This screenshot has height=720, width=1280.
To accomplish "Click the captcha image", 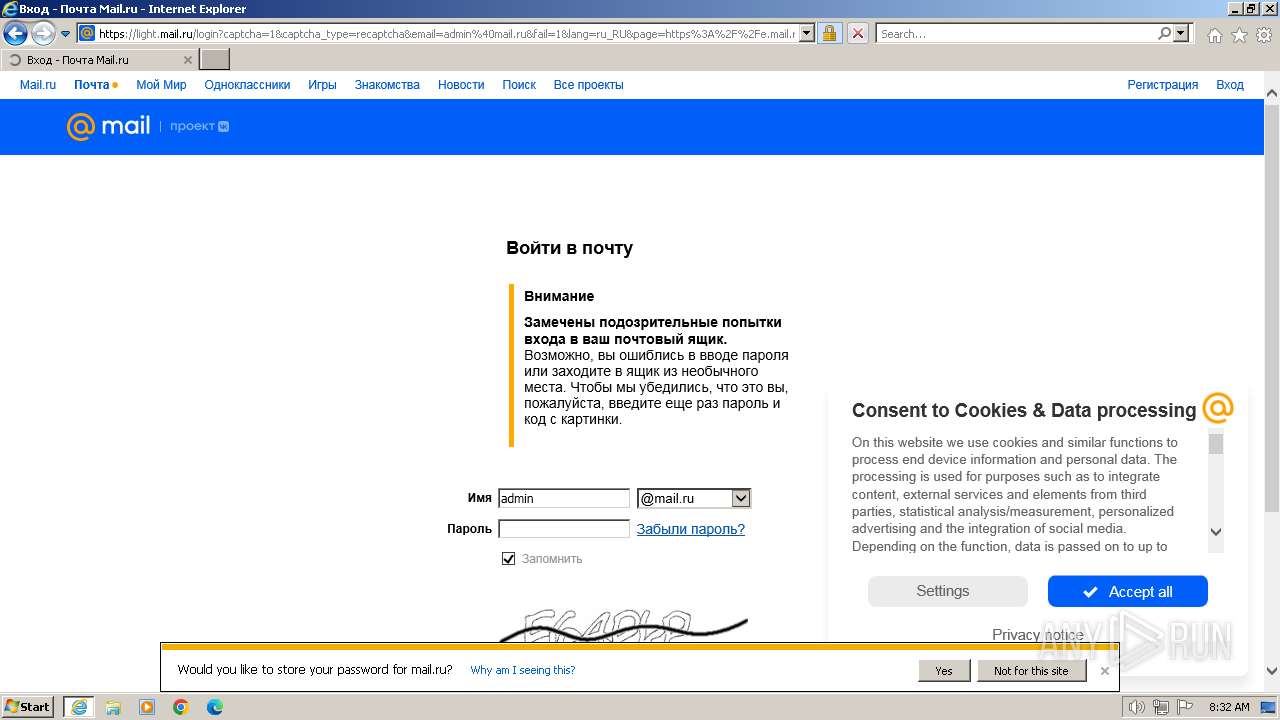I will (622, 626).
